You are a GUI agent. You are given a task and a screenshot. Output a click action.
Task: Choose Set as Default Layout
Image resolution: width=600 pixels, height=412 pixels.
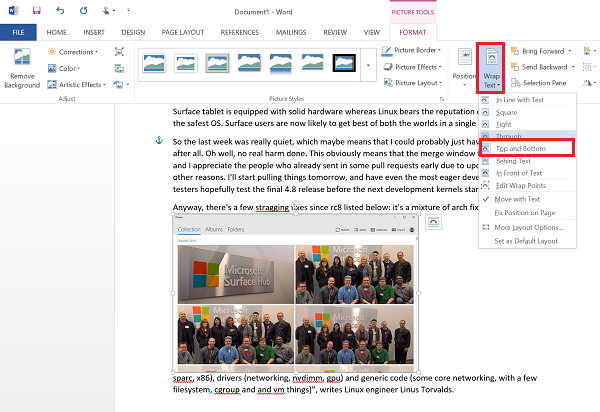point(527,241)
